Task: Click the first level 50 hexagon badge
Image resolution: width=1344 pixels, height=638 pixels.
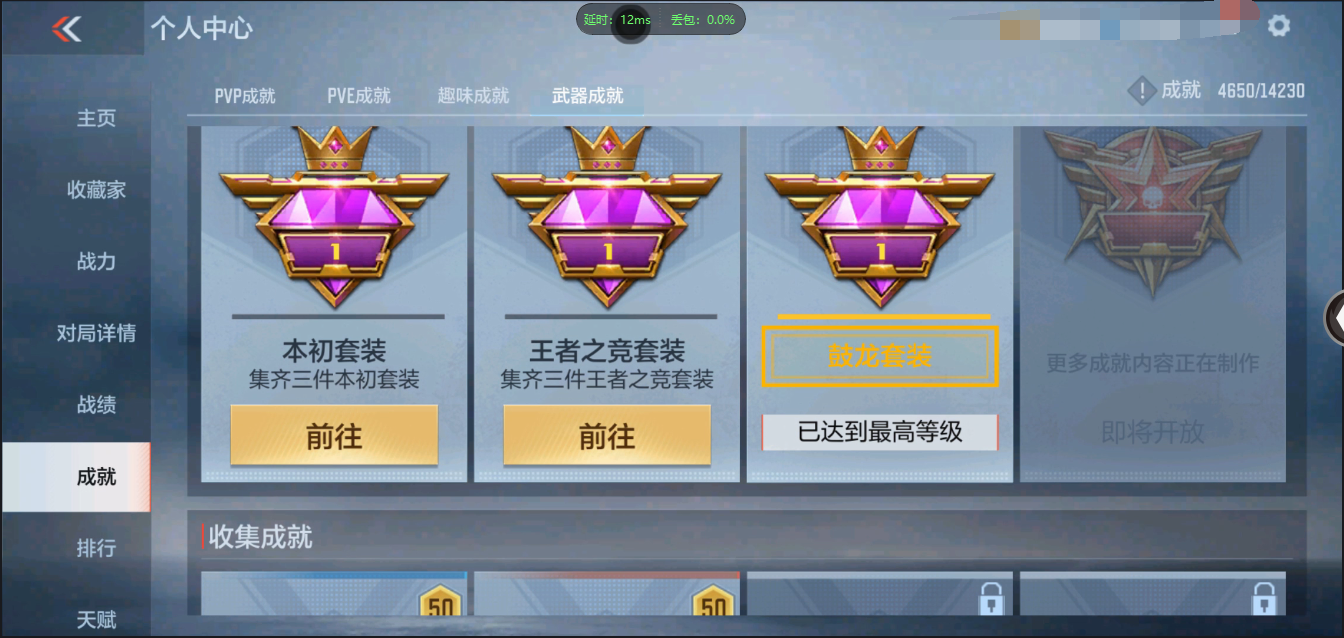Action: tap(441, 603)
